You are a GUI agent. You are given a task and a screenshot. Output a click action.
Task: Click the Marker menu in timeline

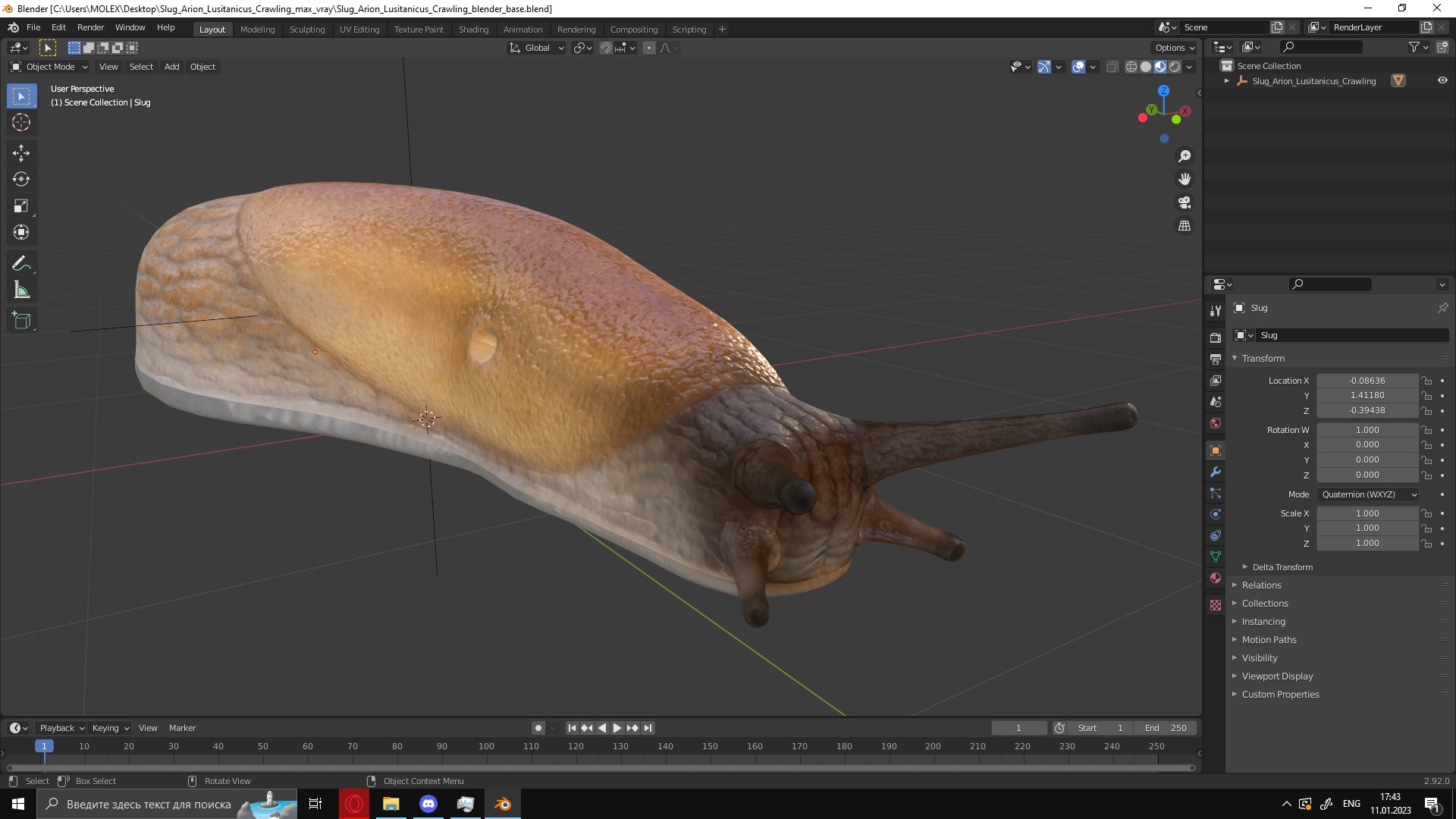coord(182,728)
